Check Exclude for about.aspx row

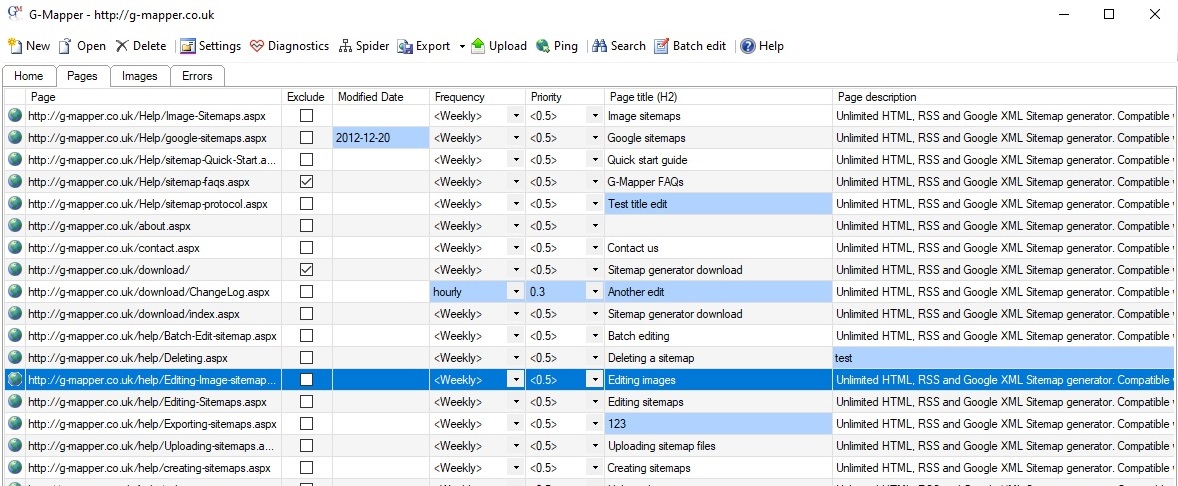click(x=306, y=226)
